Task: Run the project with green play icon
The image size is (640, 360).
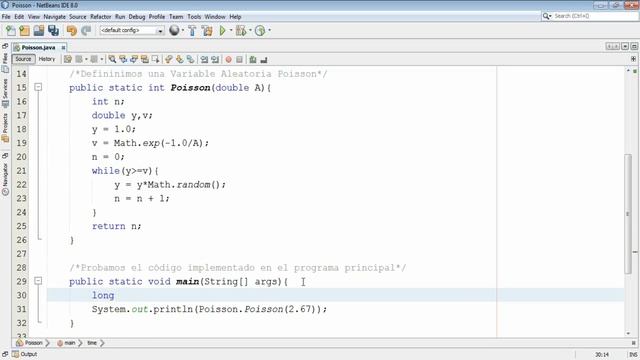Action: coord(222,31)
